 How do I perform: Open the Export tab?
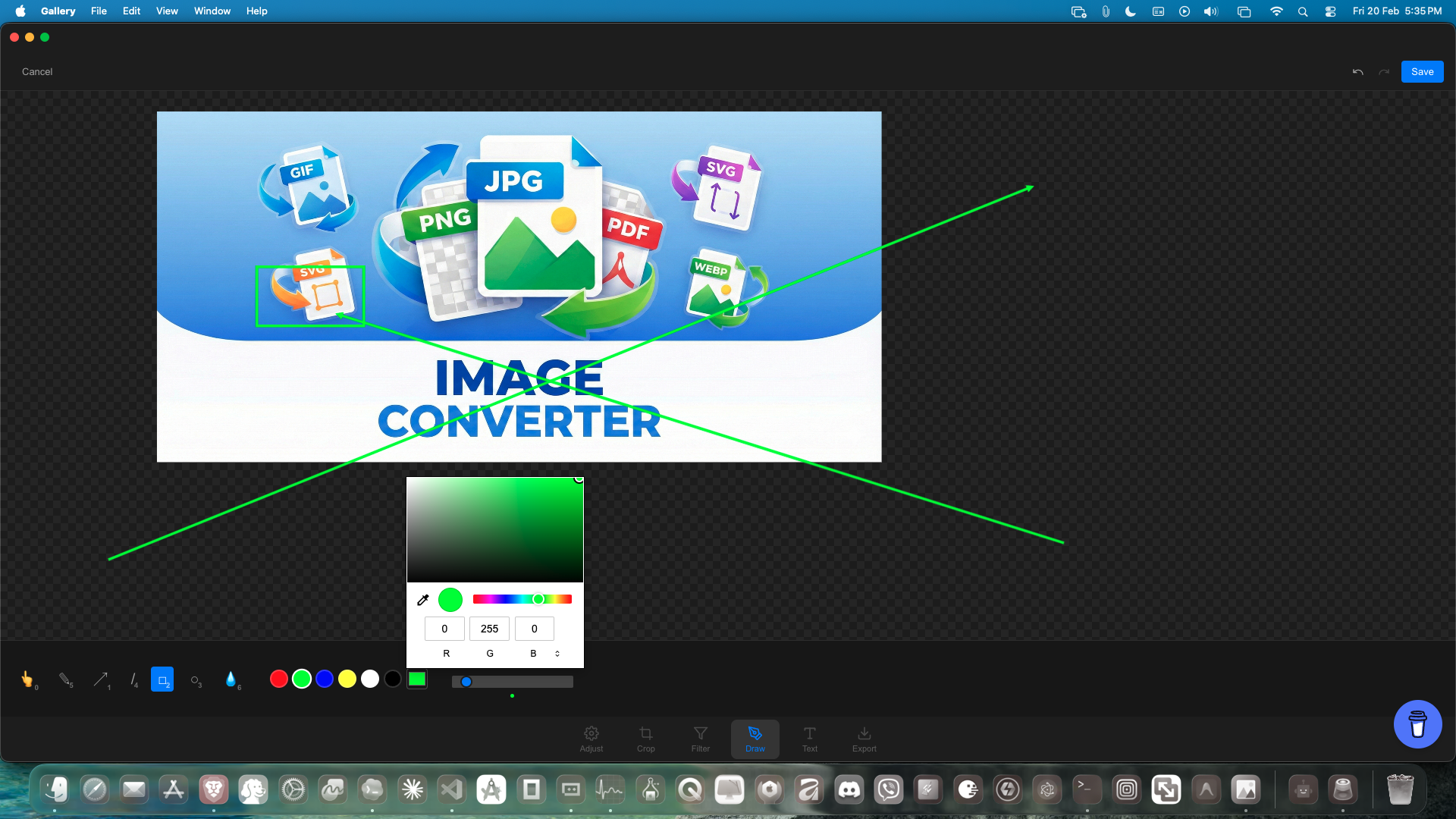click(864, 739)
